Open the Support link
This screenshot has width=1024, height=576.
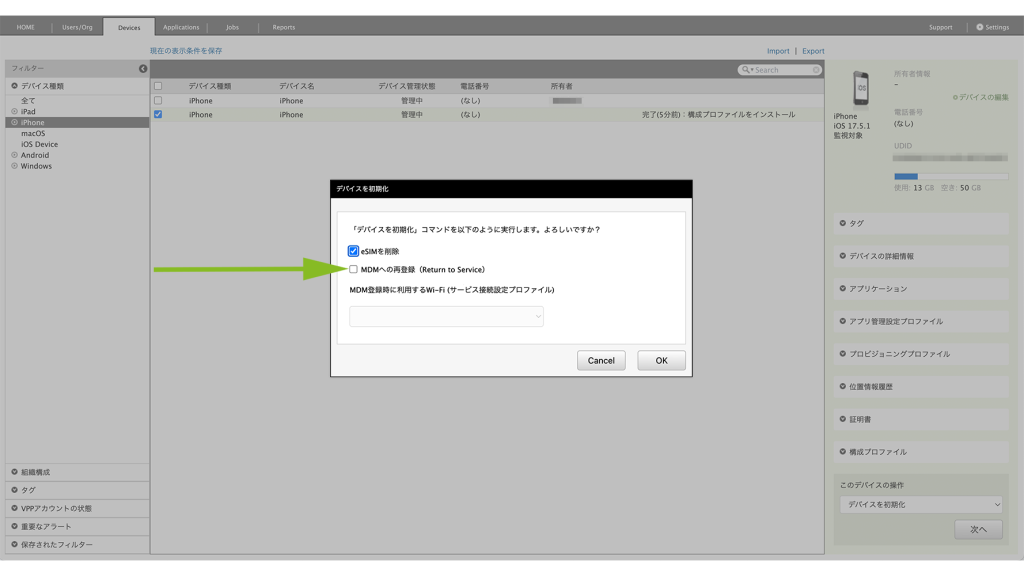click(x=940, y=27)
